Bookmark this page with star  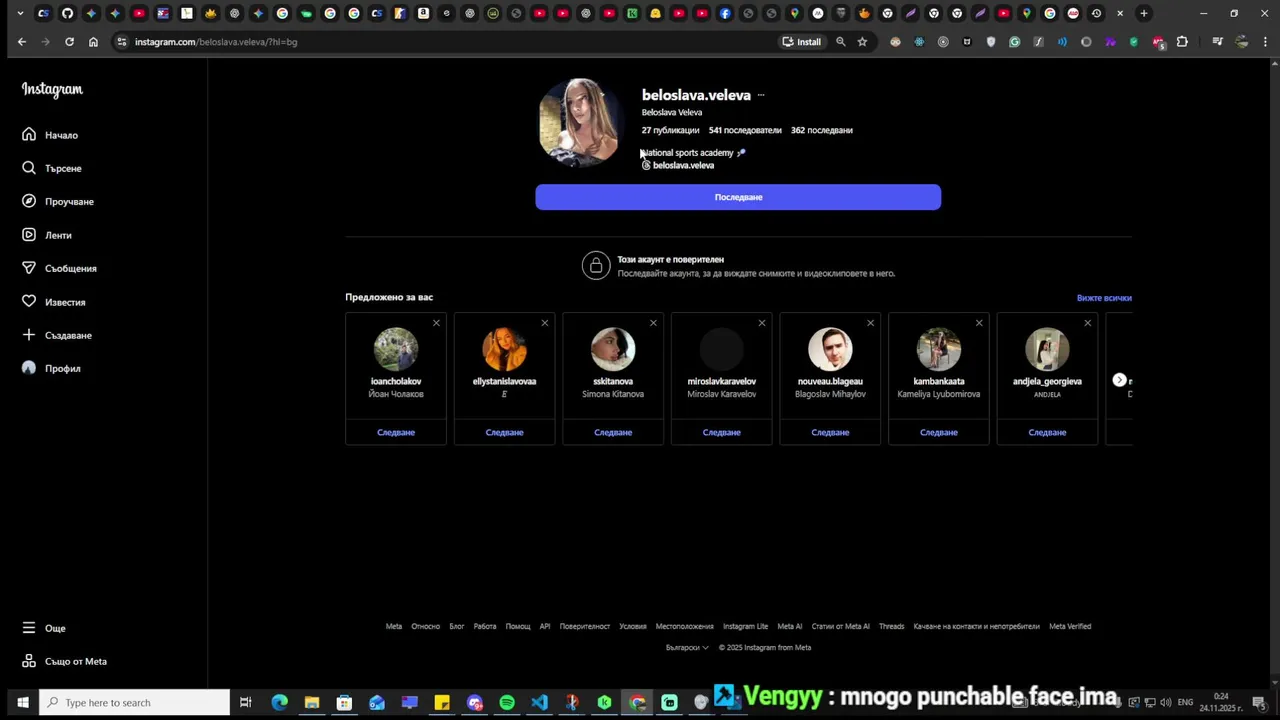pos(862,42)
